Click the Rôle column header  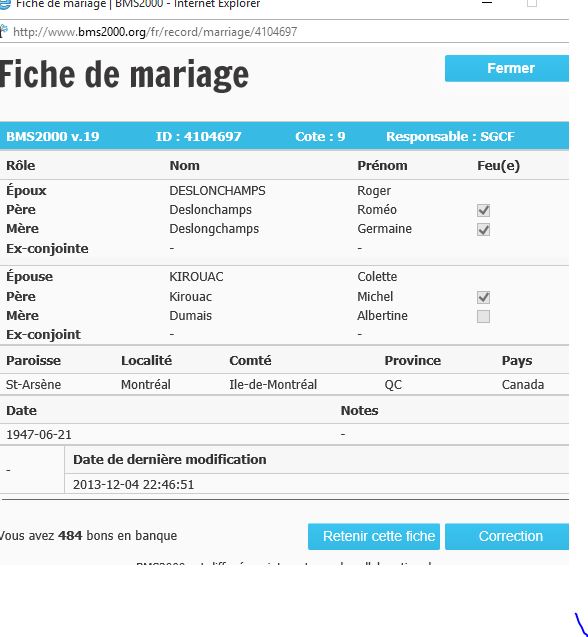point(21,166)
